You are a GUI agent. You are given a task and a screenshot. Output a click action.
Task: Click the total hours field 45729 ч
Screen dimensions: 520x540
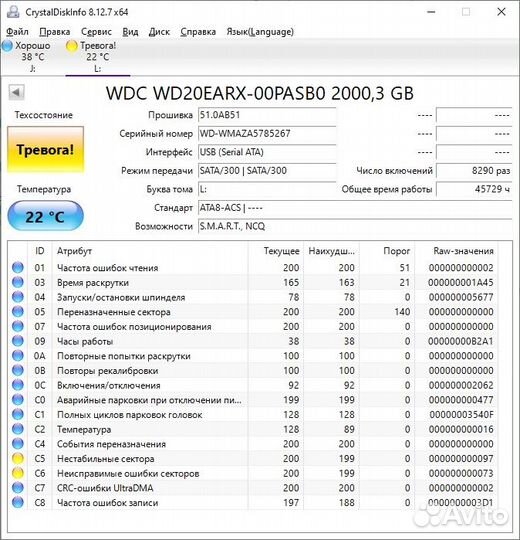[474, 189]
